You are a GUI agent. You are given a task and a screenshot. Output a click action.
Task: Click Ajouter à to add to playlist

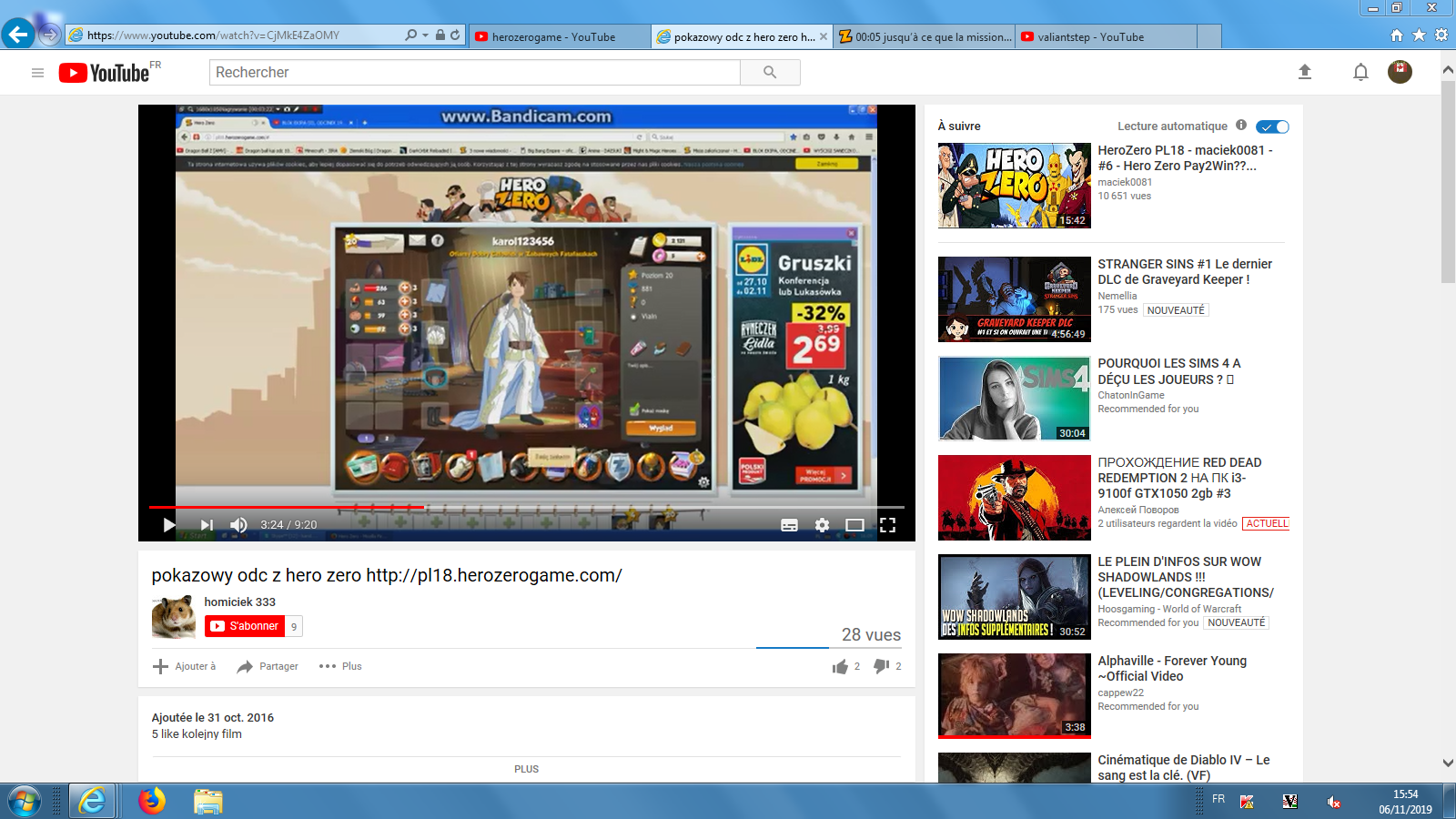pyautogui.click(x=185, y=666)
